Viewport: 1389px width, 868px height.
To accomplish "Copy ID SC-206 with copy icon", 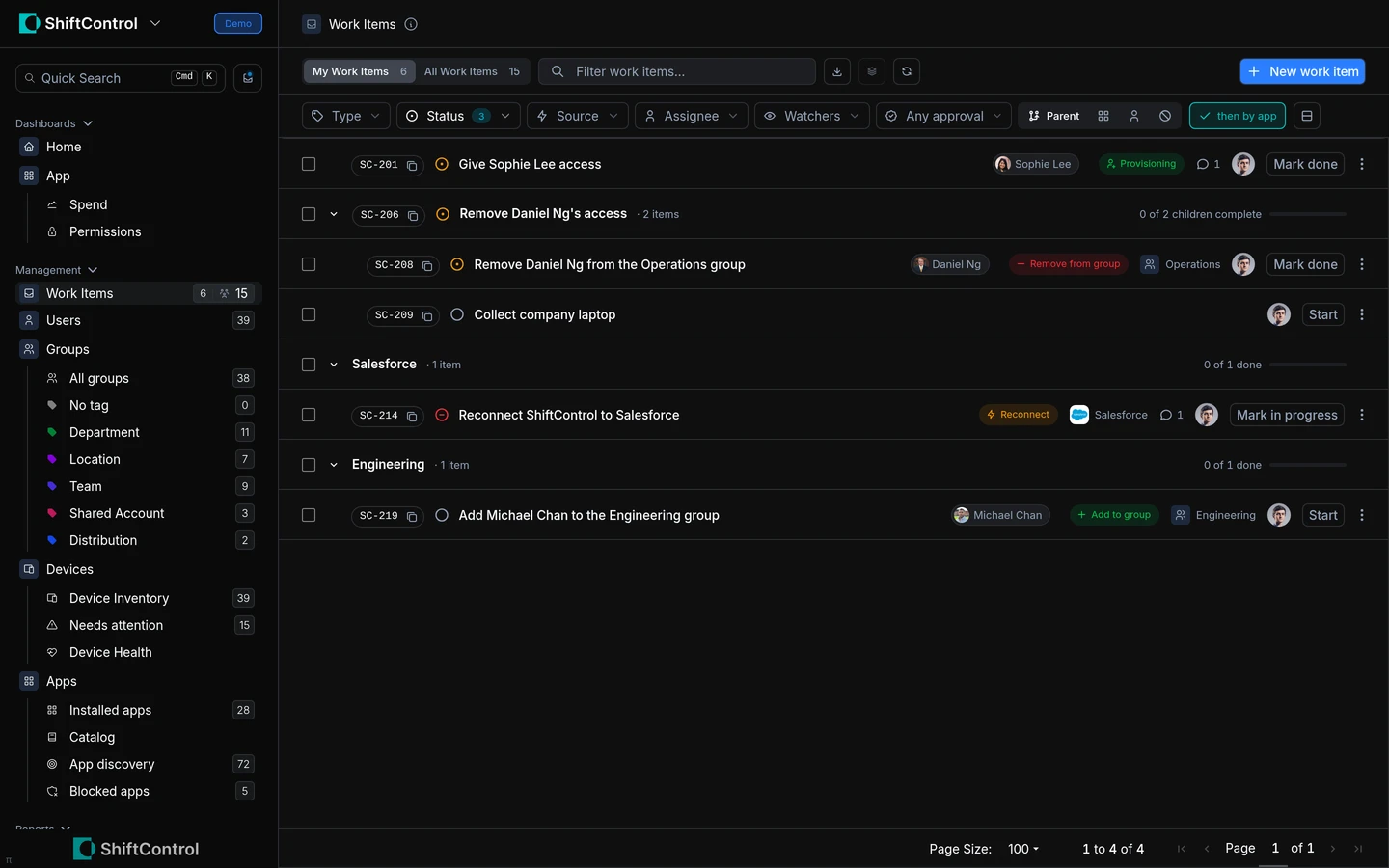I will (x=413, y=215).
